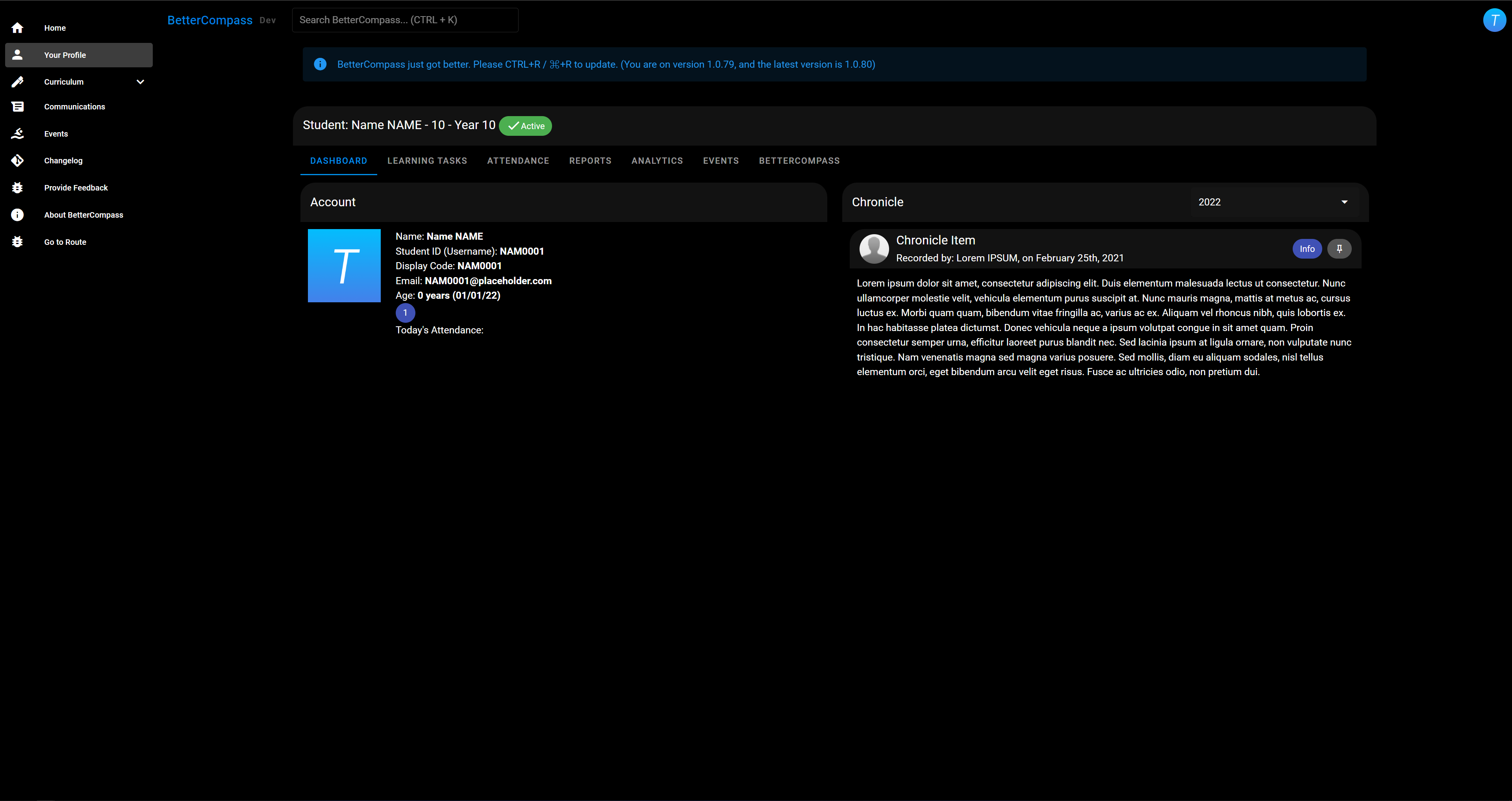Toggle pin on the Chronicle Item
Screen dimensions: 1512x801
point(1339,249)
